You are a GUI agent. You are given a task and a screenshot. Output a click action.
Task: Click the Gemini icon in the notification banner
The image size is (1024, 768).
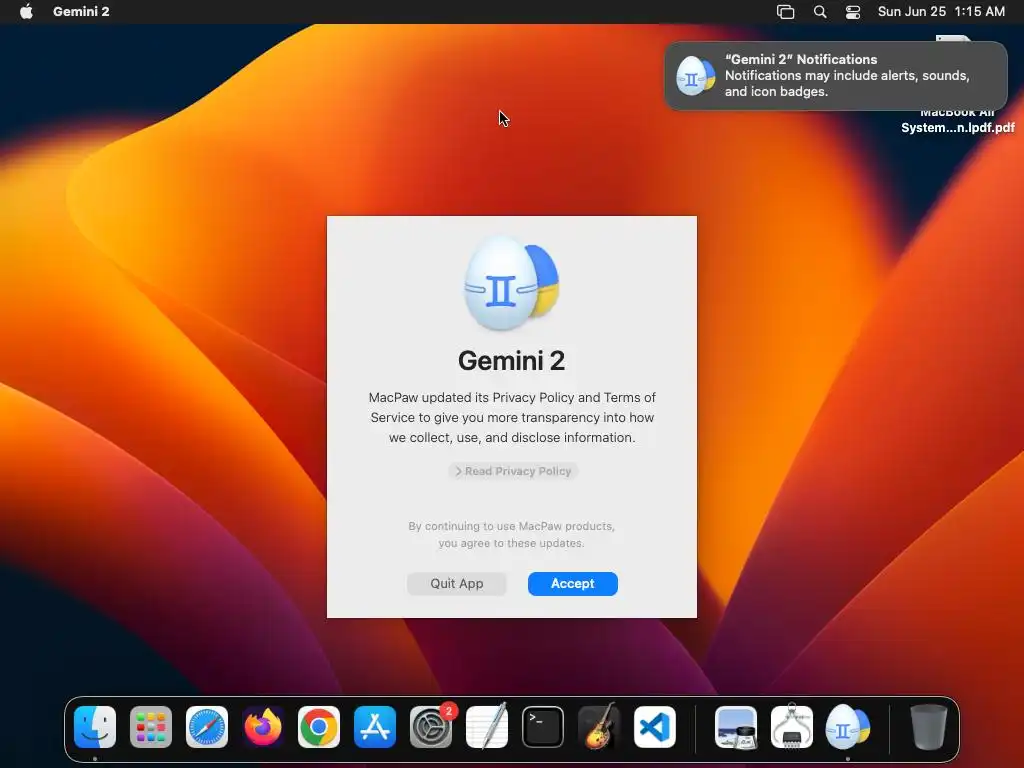point(695,76)
